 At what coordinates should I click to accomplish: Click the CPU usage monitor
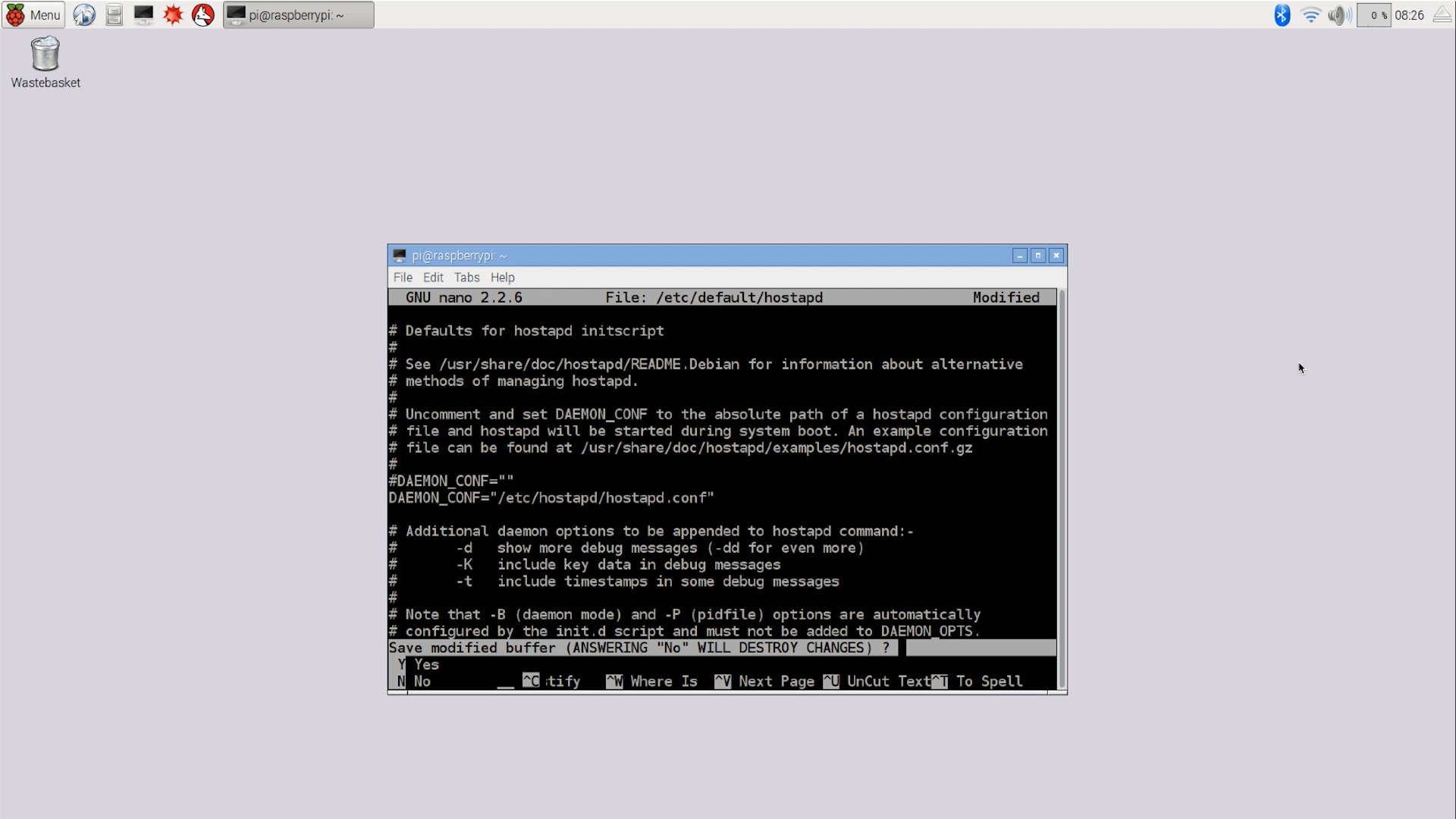[1373, 14]
